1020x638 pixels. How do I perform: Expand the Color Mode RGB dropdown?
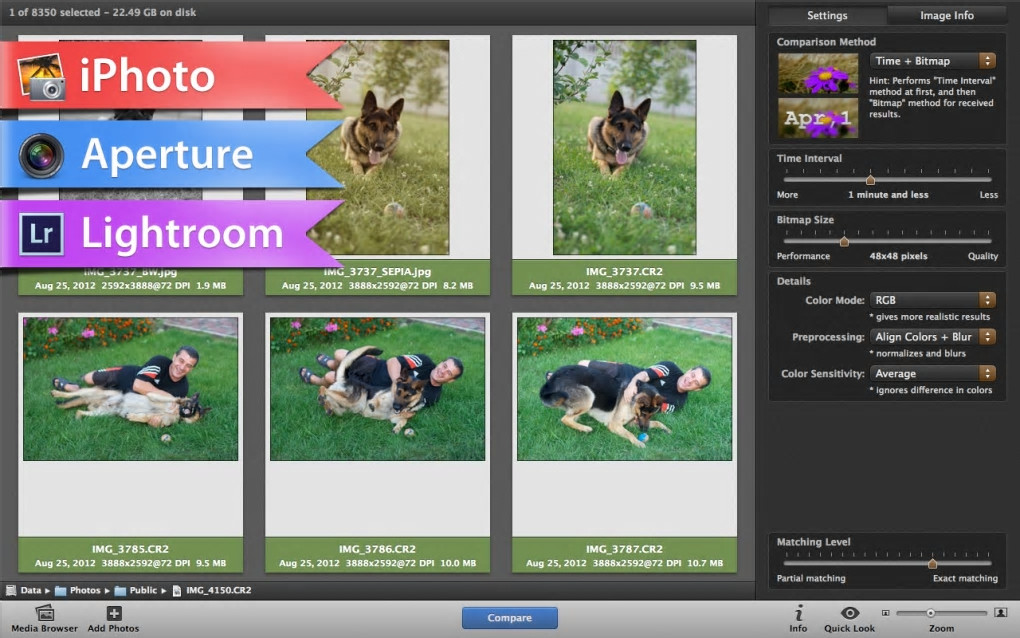point(932,300)
